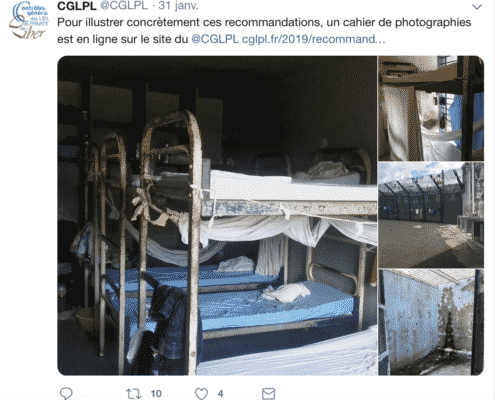
Task: Open the bottom right damp wall photo
Action: click(x=431, y=322)
